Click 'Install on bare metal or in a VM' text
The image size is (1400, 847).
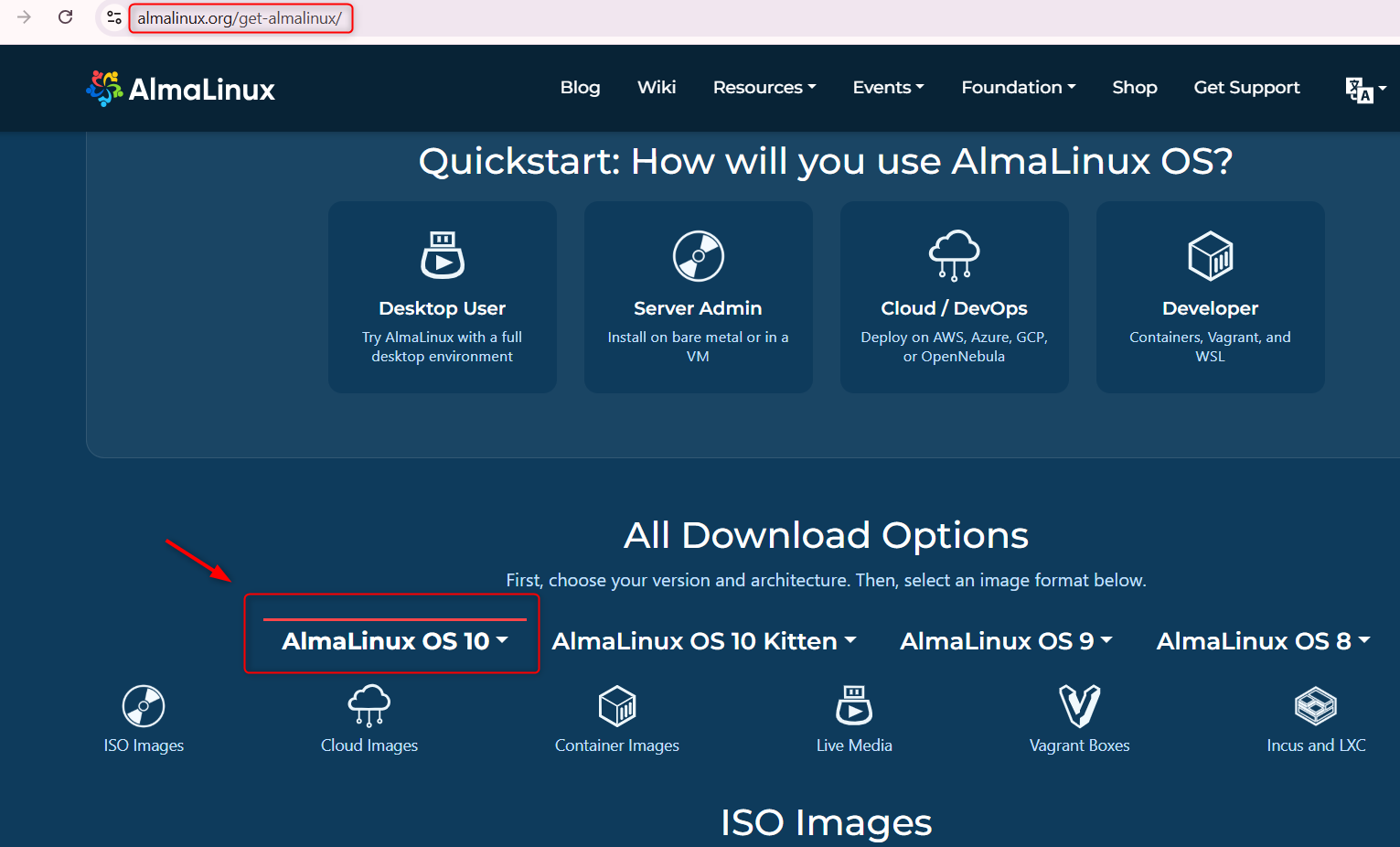(x=698, y=347)
